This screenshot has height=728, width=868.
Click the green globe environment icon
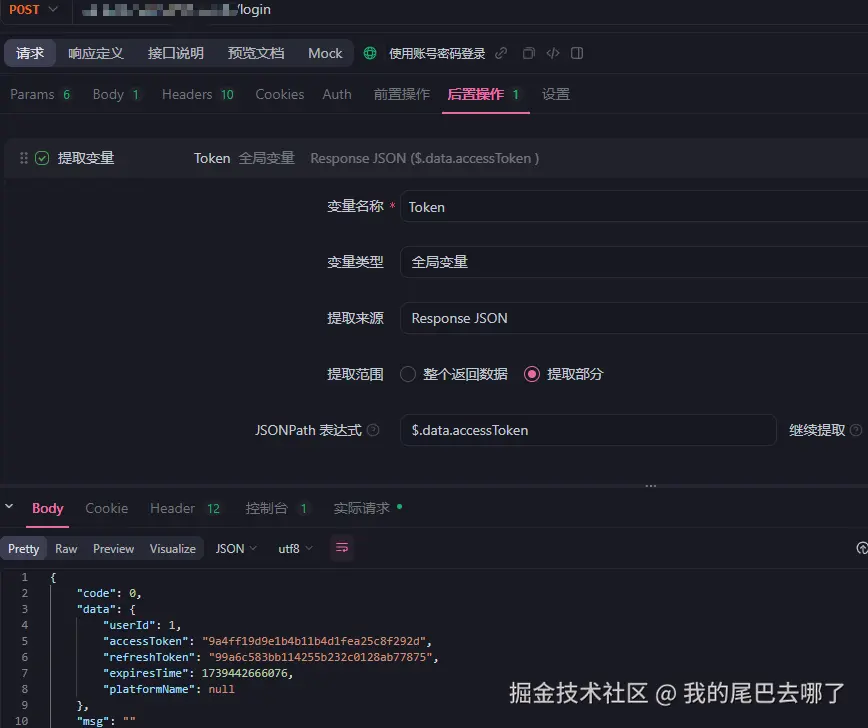pyautogui.click(x=370, y=53)
